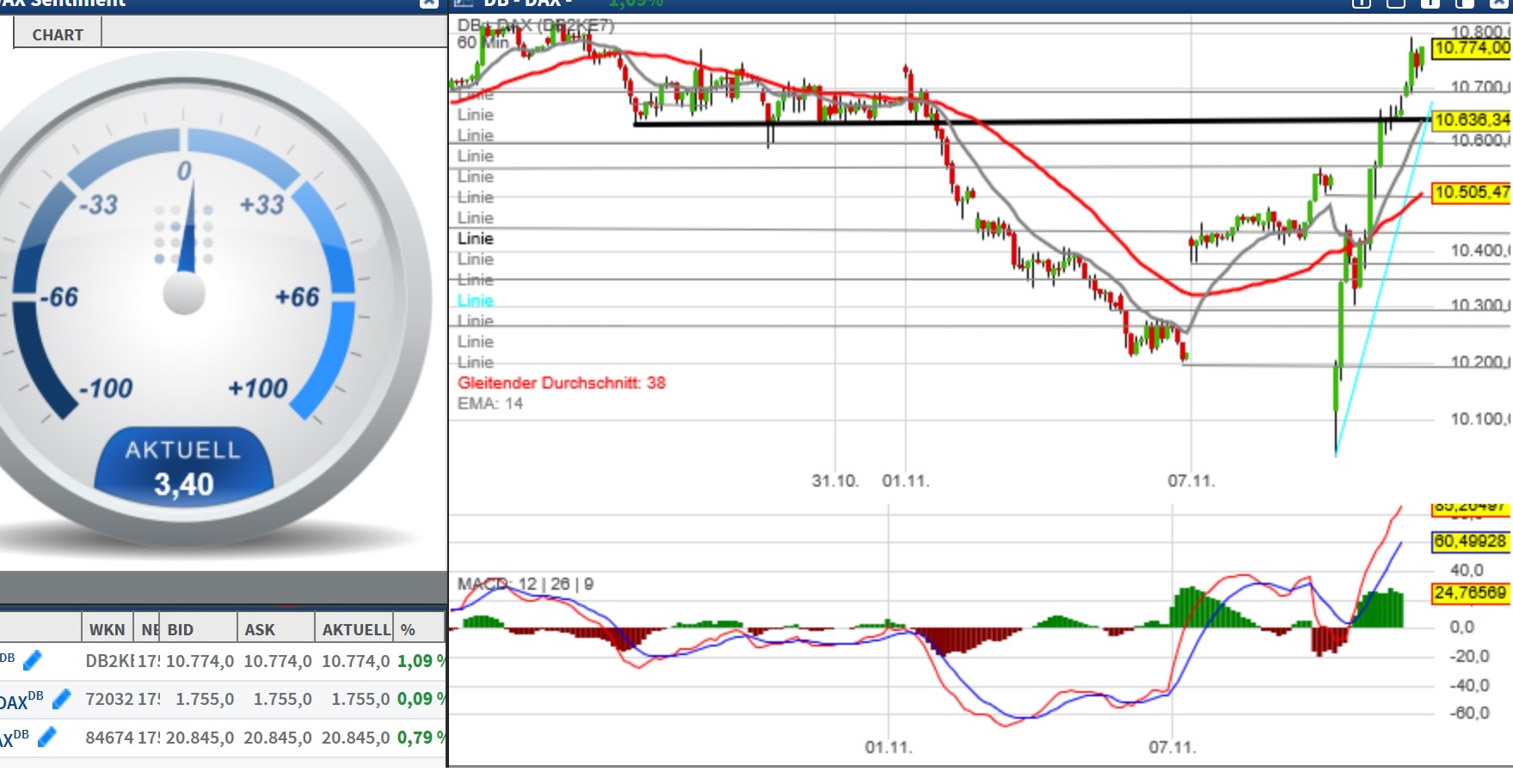The image size is (1513, 784).
Task: Toggle visibility of the cyan Linie indicator
Action: (475, 300)
